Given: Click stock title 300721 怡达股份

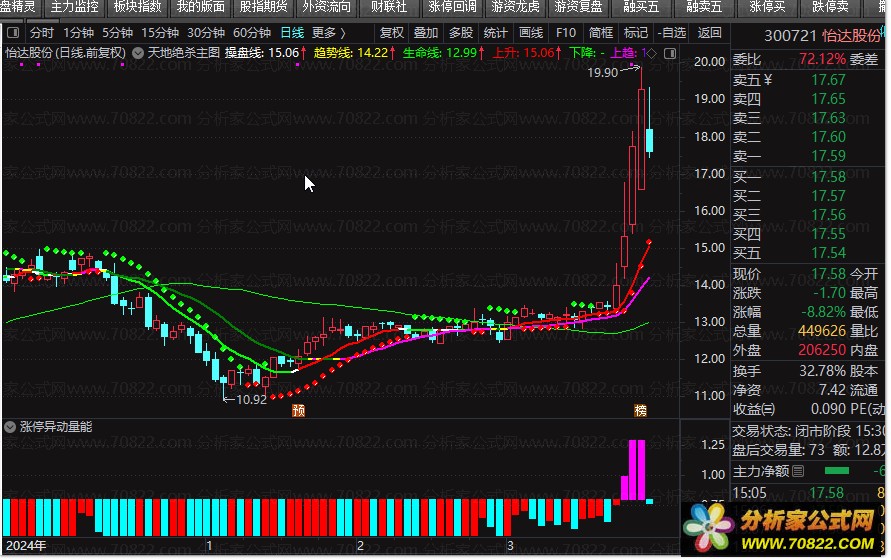Looking at the screenshot, I should 822,36.
